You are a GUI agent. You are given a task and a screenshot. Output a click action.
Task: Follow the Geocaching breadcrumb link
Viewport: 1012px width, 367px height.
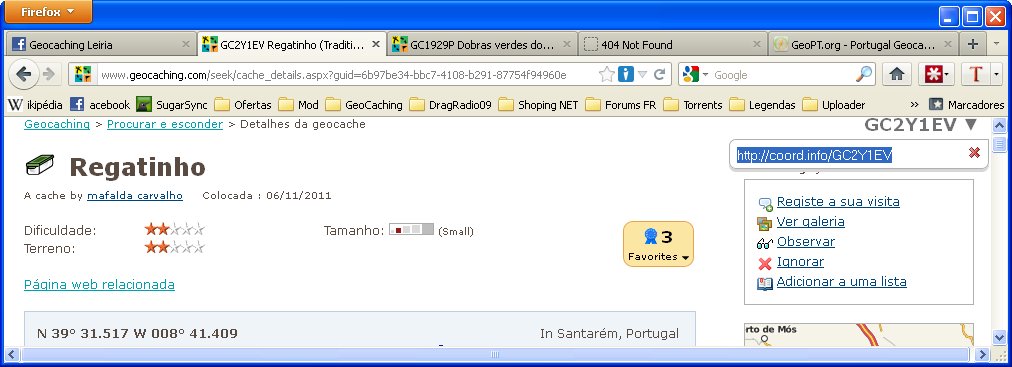[x=57, y=124]
